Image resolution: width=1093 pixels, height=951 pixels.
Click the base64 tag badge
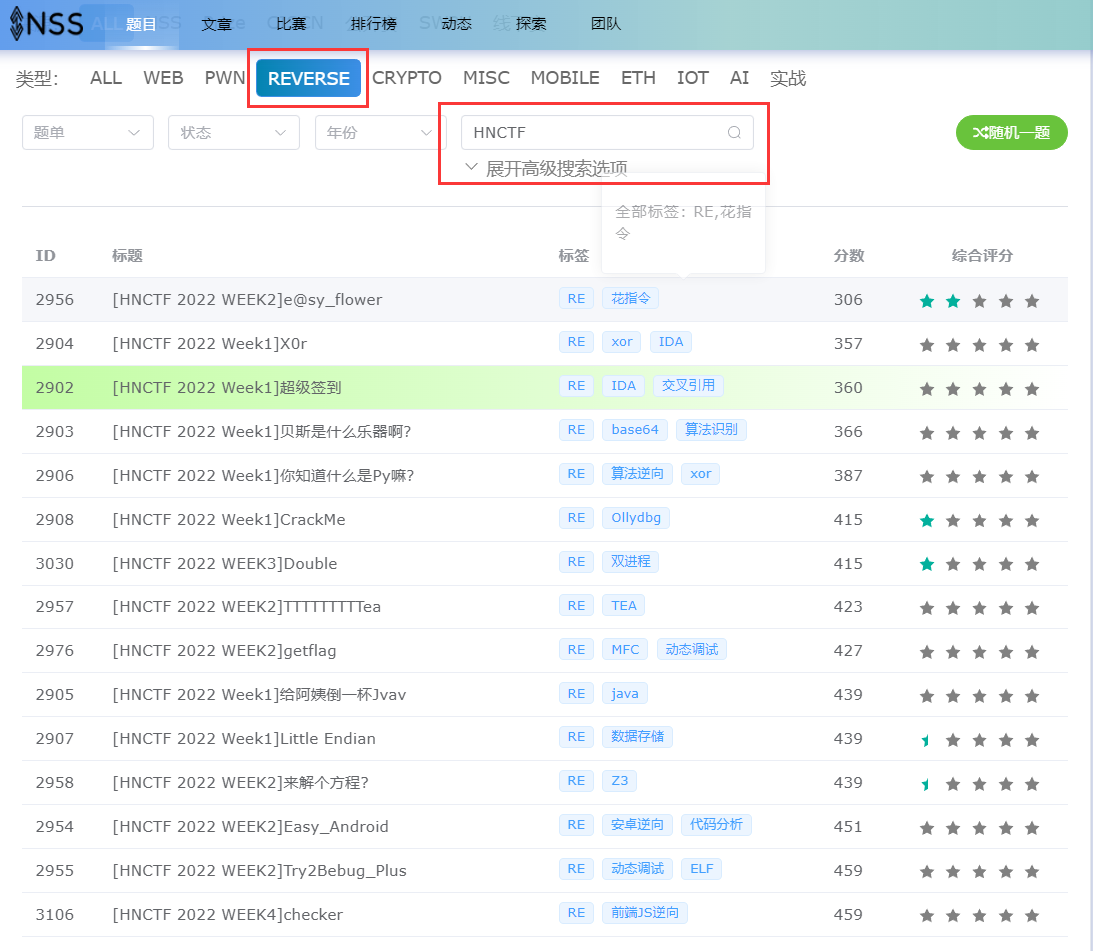click(635, 430)
